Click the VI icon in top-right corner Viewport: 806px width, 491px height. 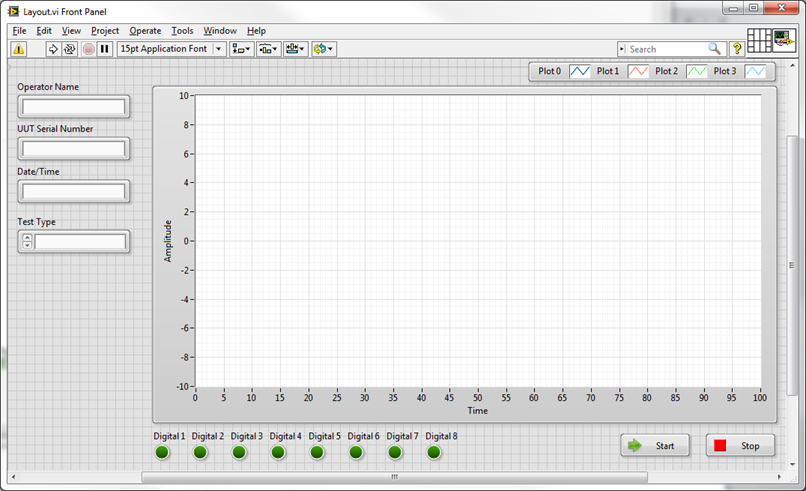tap(784, 41)
